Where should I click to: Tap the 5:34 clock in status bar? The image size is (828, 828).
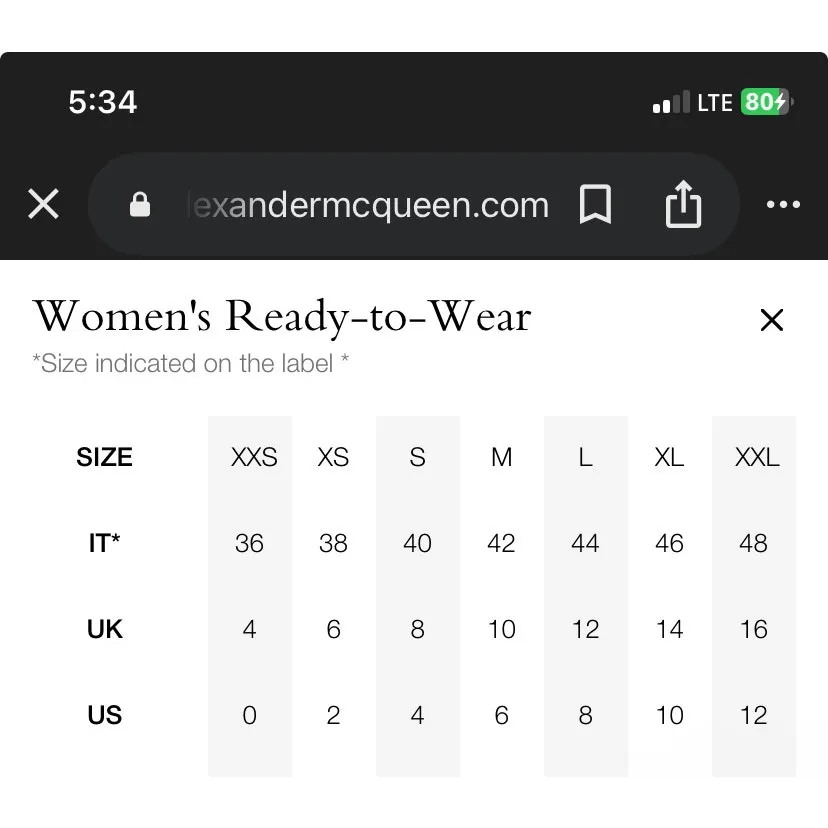pos(102,102)
